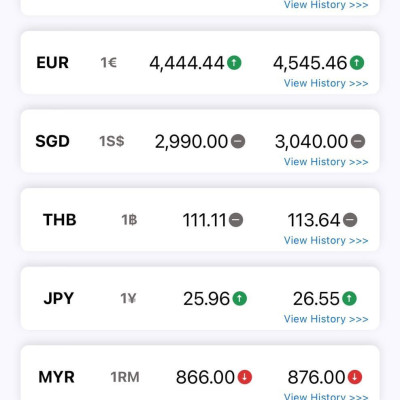Click green up arrow beside 25.96
The image size is (400, 400).
pos(239,298)
